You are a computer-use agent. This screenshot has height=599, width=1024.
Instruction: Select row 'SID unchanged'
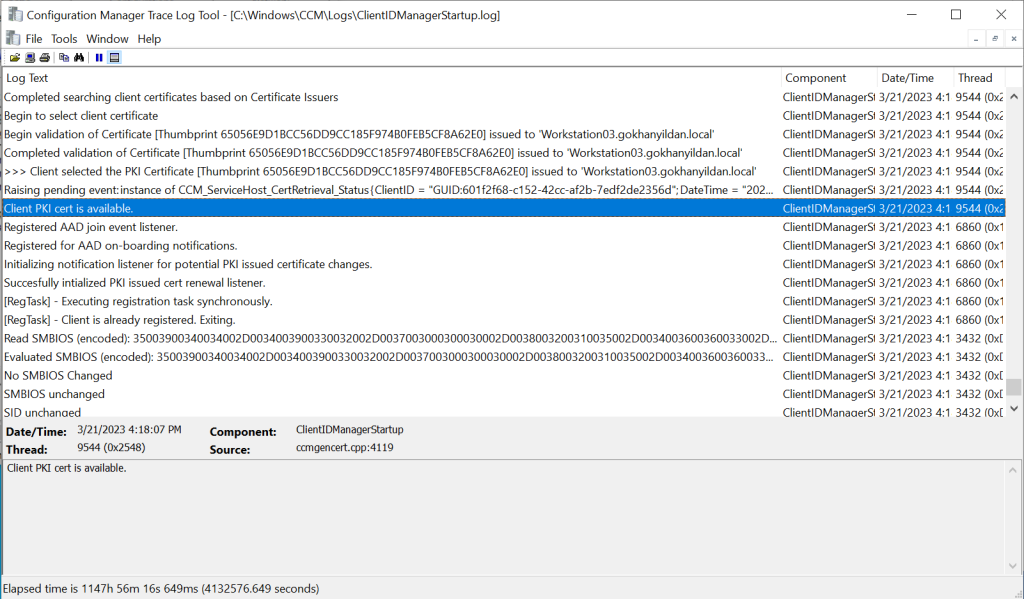point(503,412)
